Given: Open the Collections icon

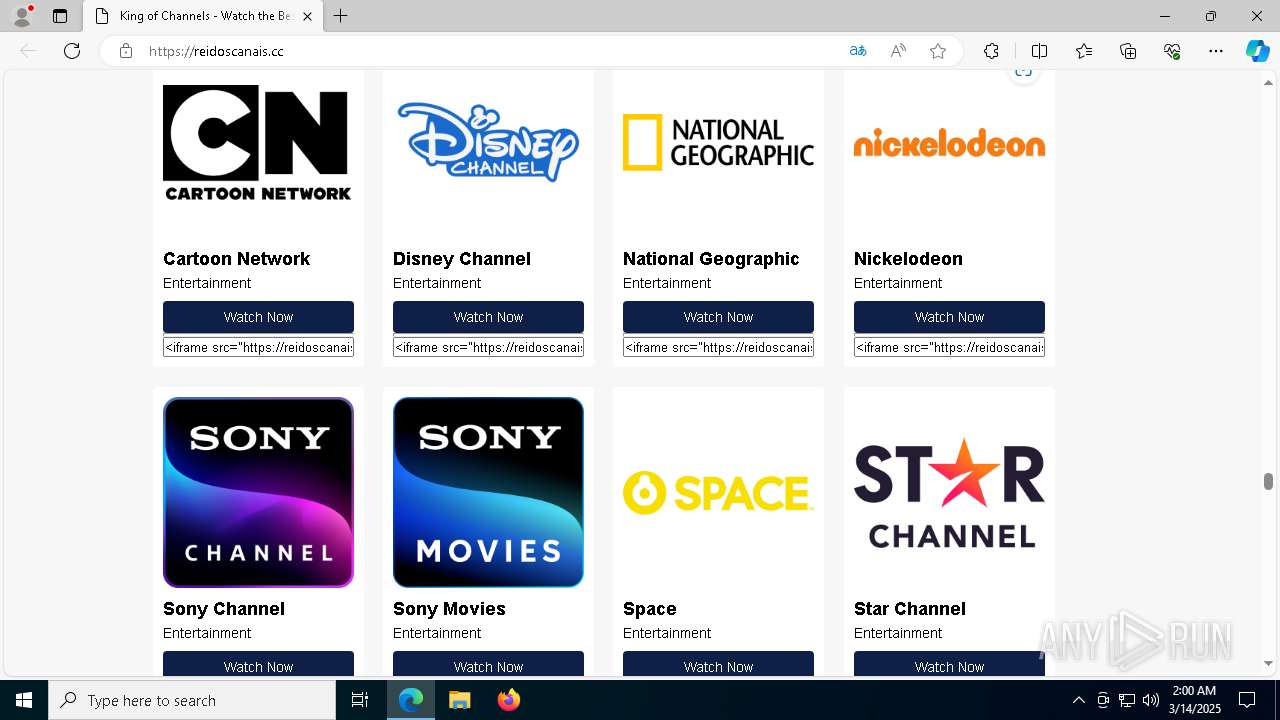Looking at the screenshot, I should coord(1128,51).
